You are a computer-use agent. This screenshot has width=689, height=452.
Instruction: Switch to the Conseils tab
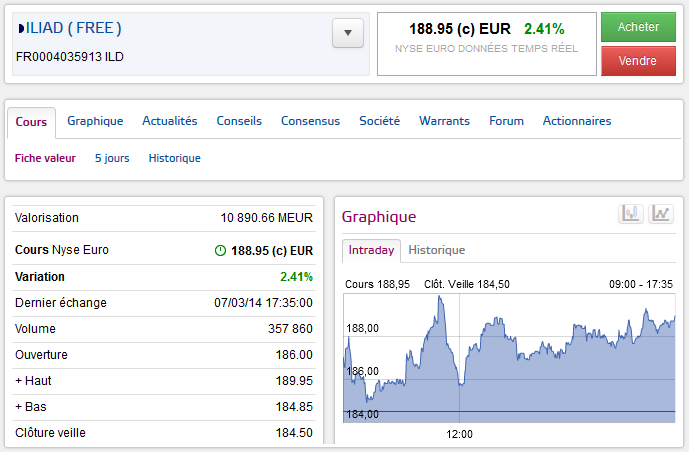tap(239, 121)
